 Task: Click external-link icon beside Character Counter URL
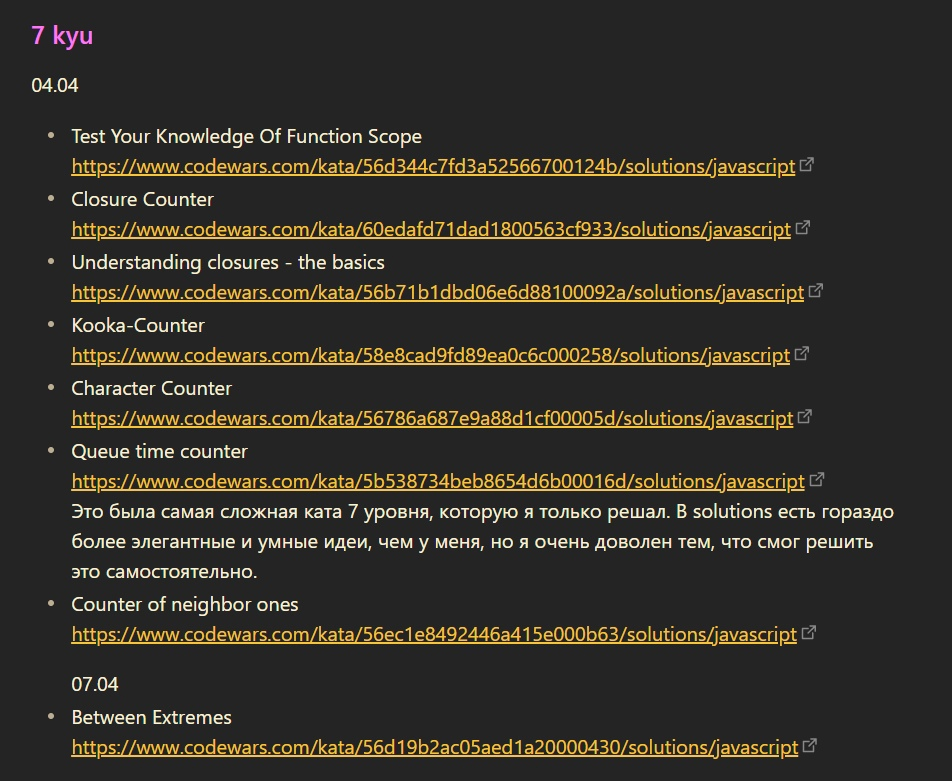(x=805, y=417)
